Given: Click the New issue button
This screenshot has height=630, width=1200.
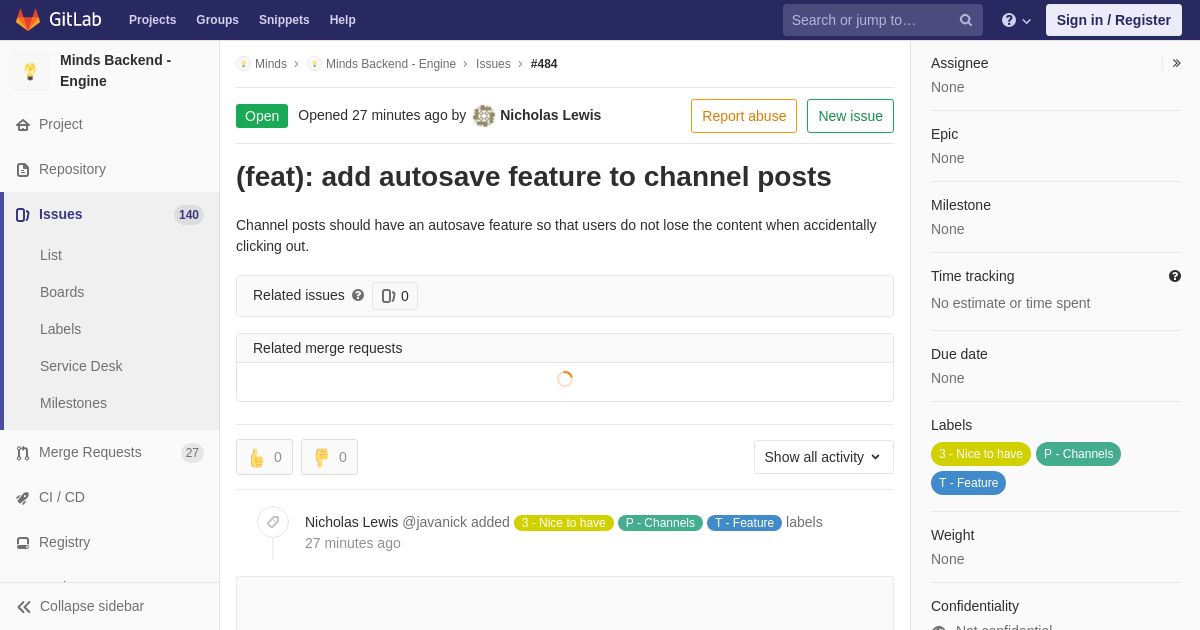Looking at the screenshot, I should coord(850,116).
